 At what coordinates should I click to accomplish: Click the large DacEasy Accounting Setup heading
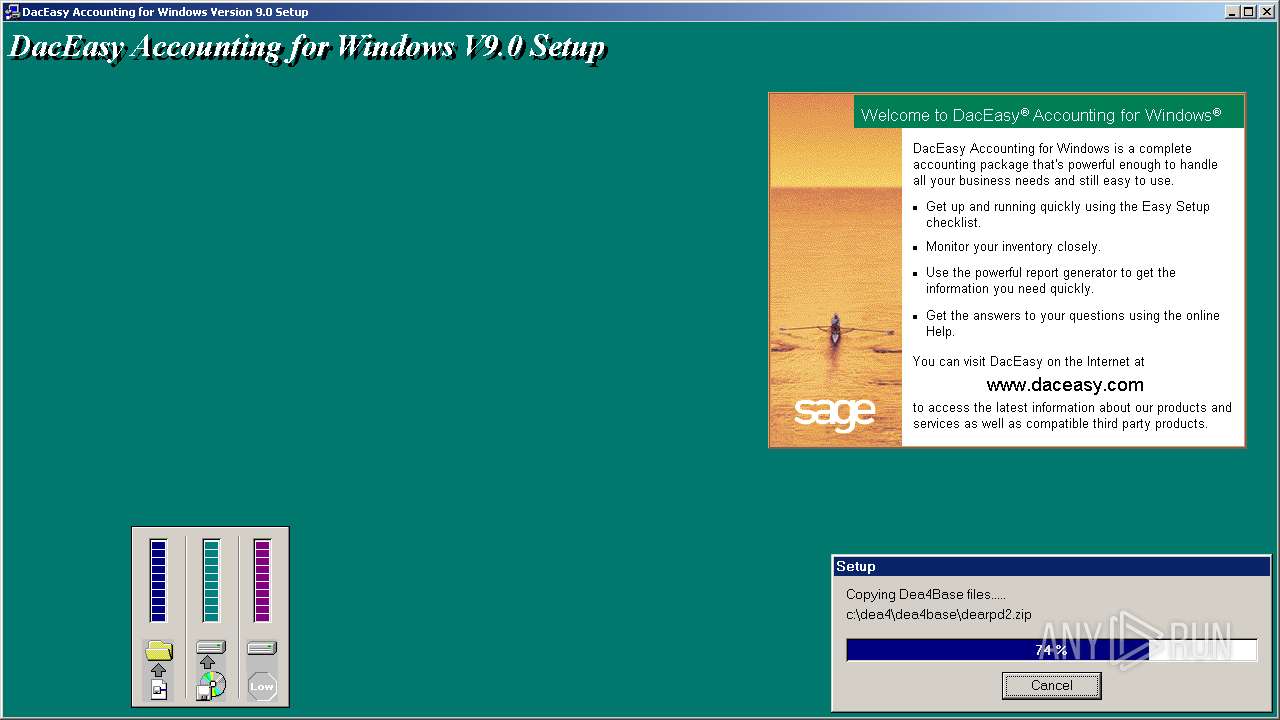tap(307, 47)
